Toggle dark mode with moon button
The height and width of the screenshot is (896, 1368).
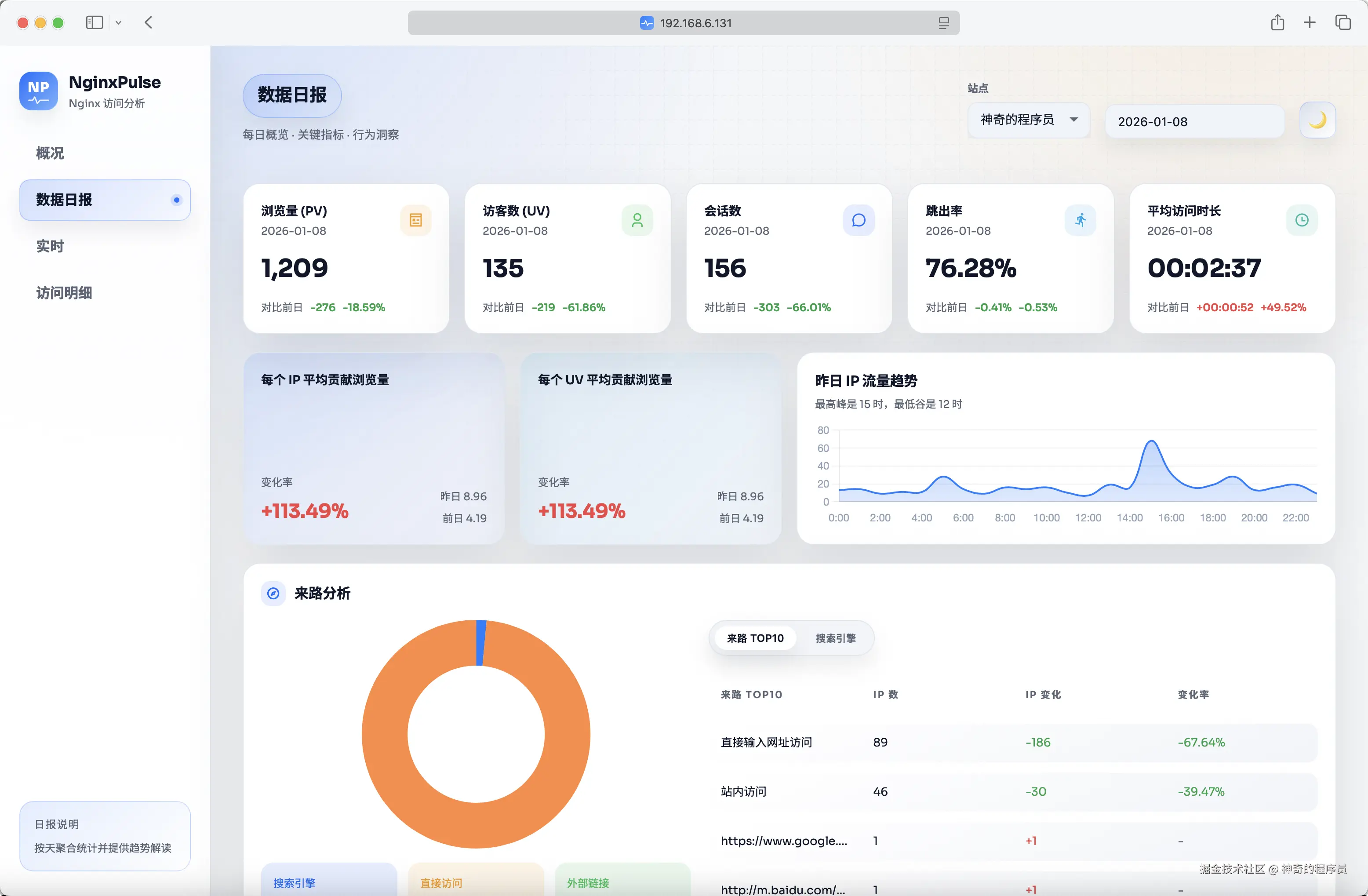(1317, 120)
